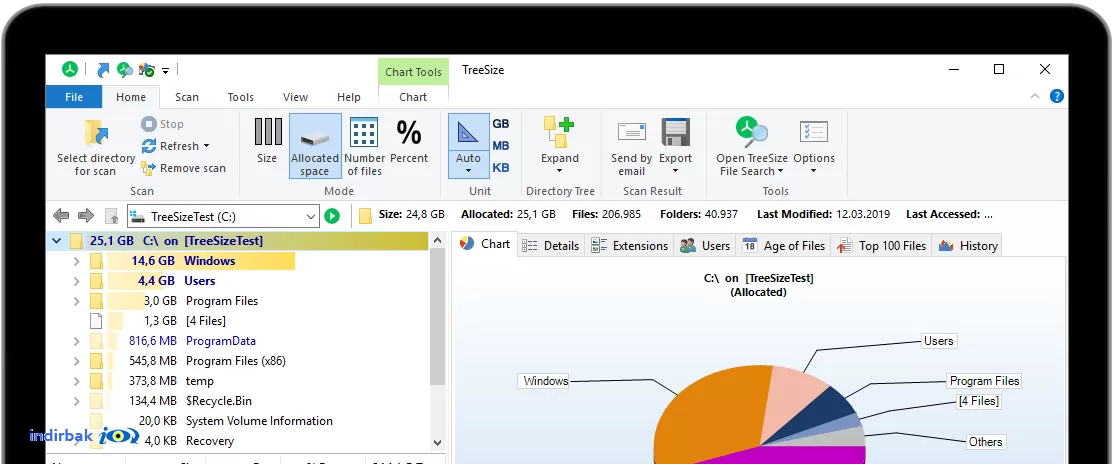The height and width of the screenshot is (464, 1114).
Task: Click the Stop scan button
Action: click(163, 124)
